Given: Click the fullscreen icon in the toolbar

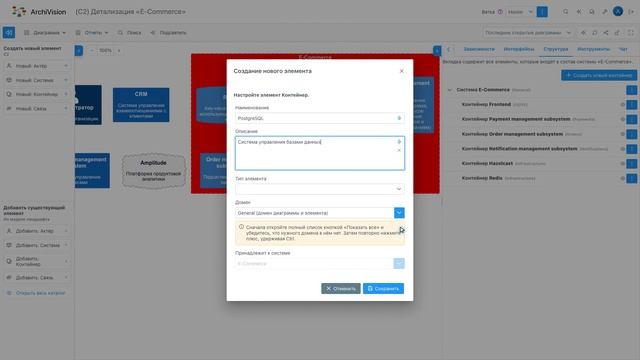Looking at the screenshot, I should click(631, 33).
